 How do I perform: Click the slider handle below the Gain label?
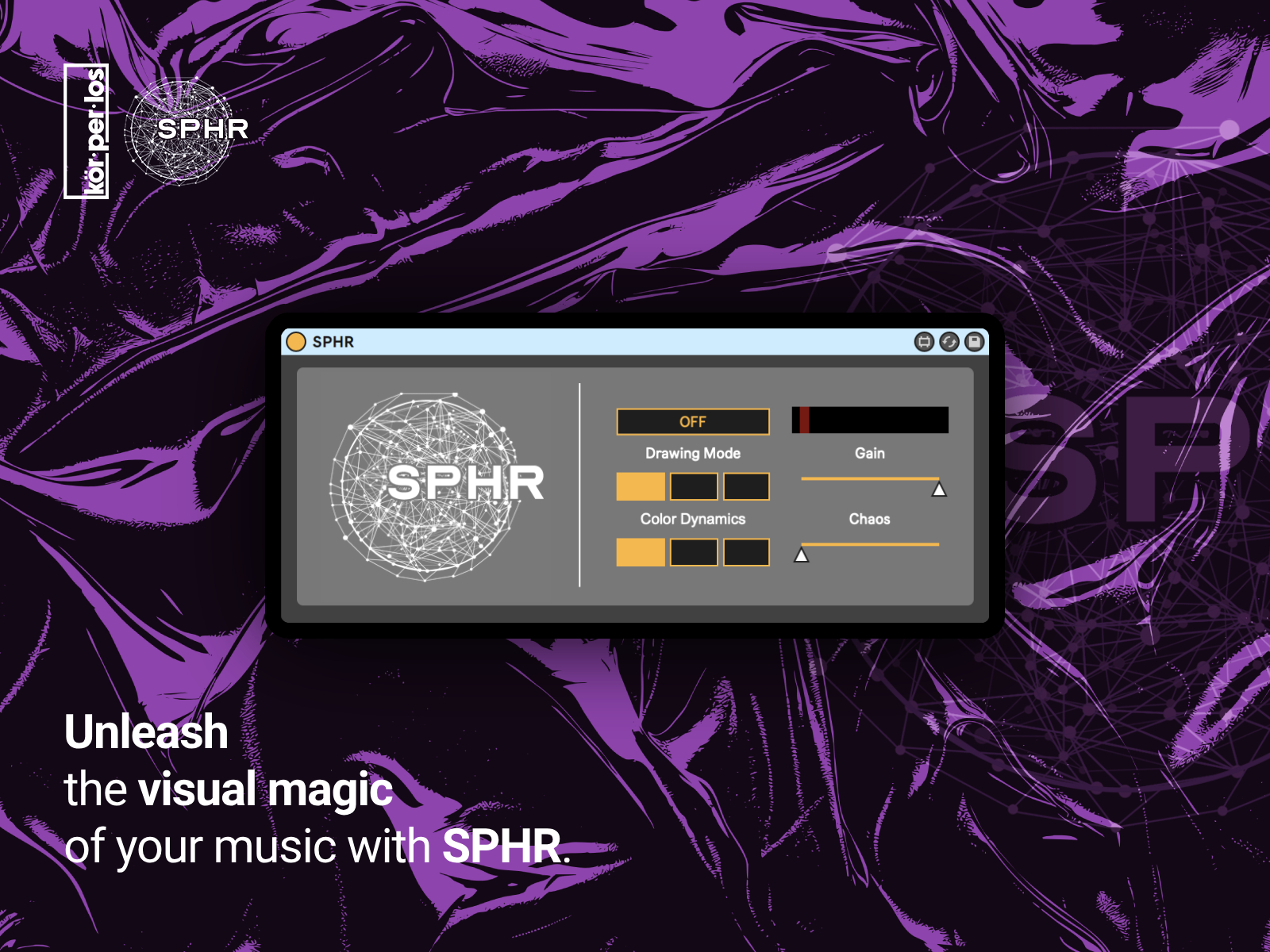tap(939, 489)
